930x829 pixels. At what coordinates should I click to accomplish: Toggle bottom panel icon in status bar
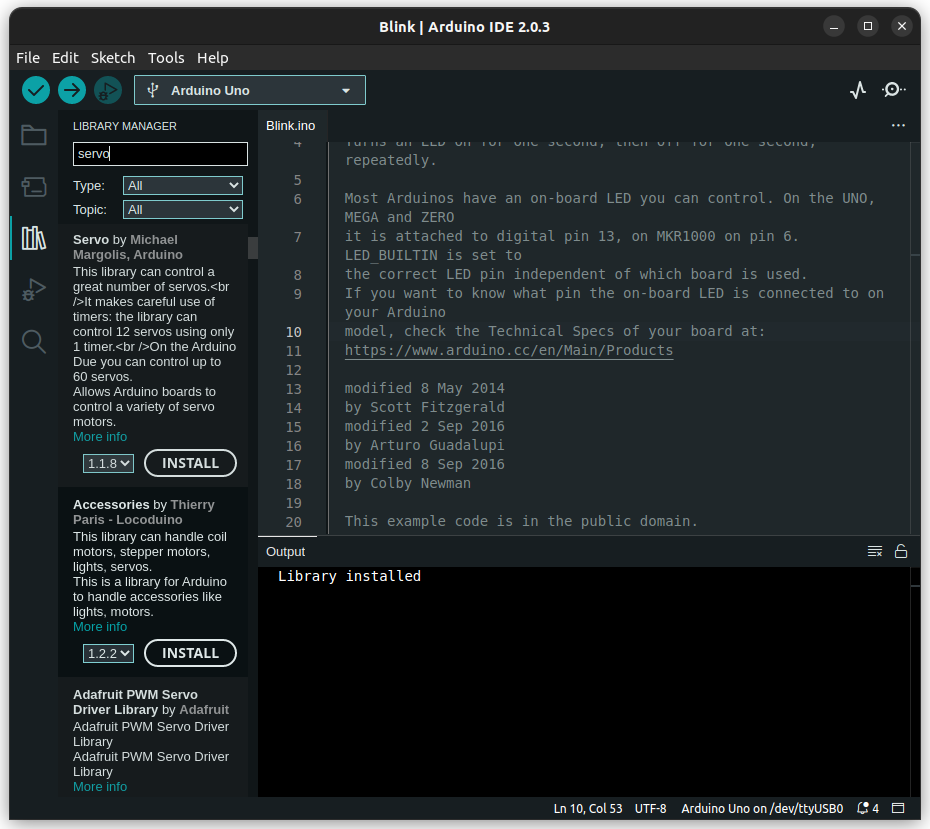click(x=898, y=808)
